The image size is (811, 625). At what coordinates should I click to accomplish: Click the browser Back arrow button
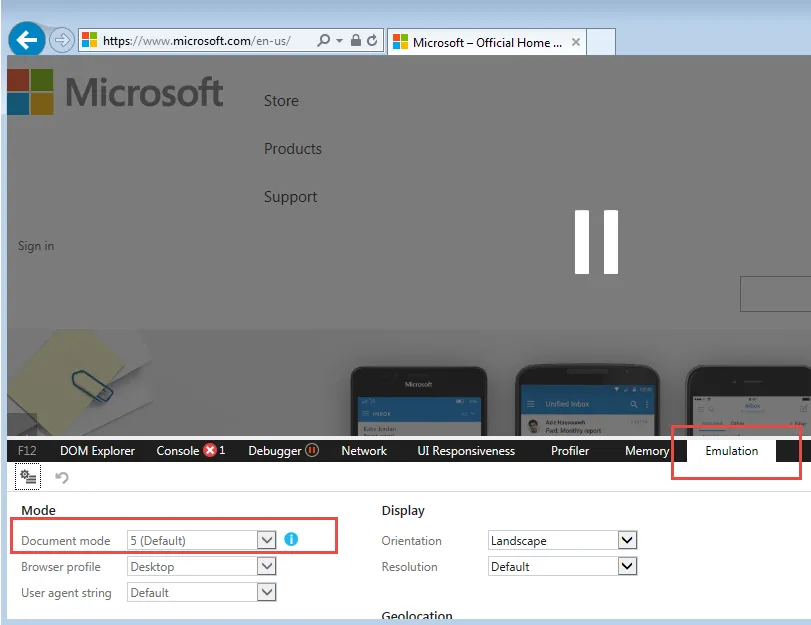(26, 39)
